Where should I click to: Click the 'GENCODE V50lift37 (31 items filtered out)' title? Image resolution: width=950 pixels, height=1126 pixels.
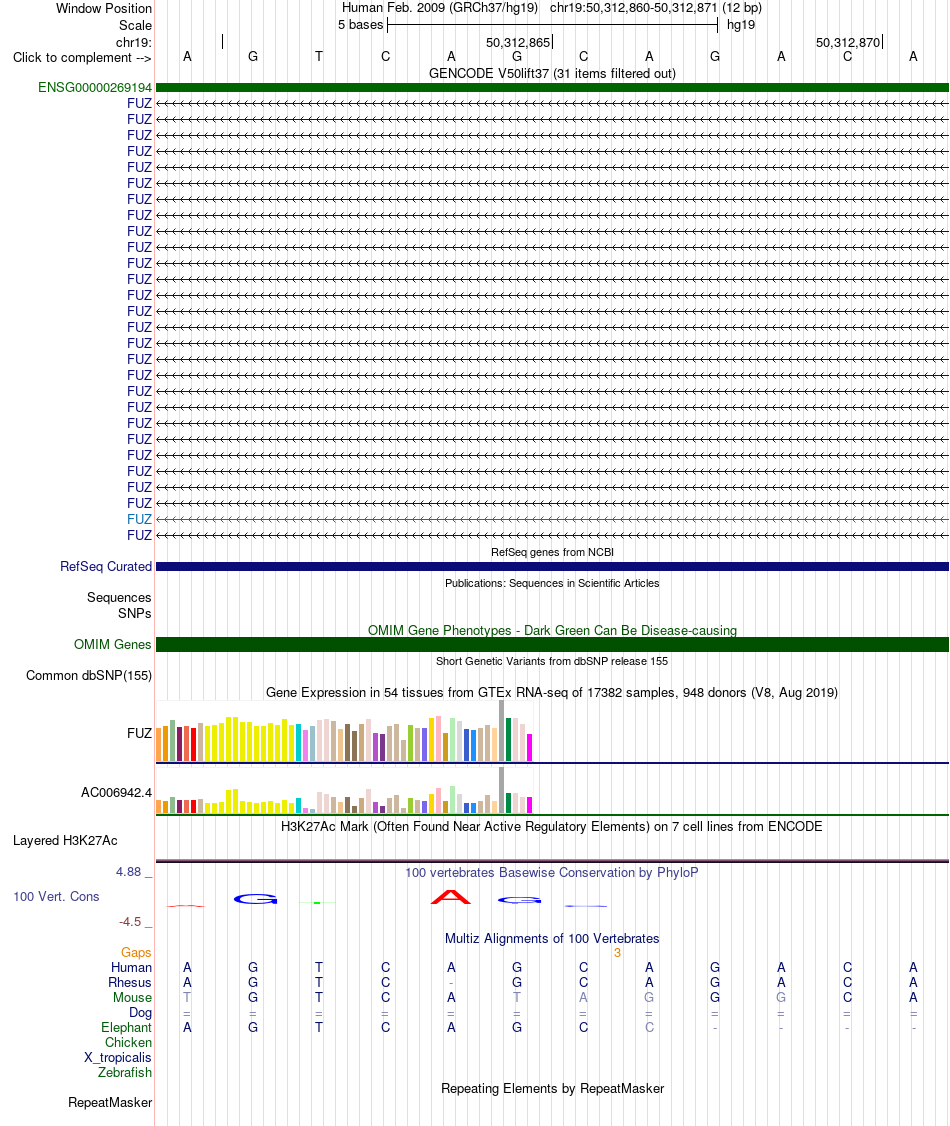(552, 73)
